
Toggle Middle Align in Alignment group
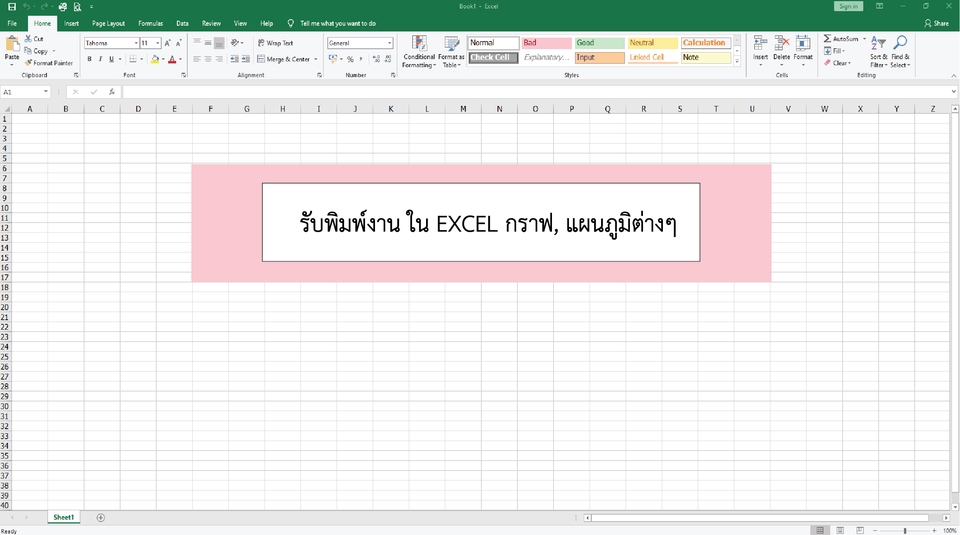tap(208, 43)
